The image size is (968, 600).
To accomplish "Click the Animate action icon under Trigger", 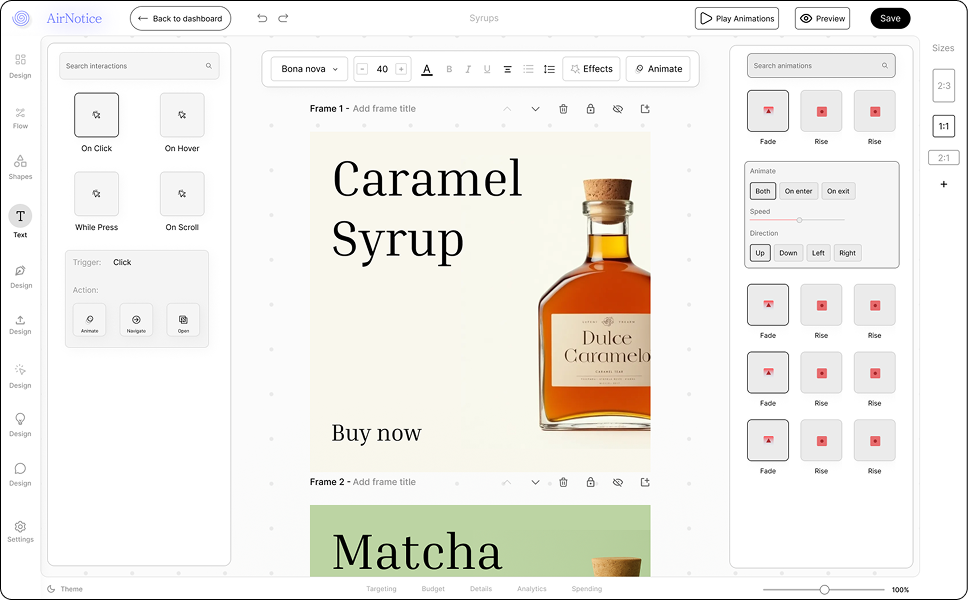I will point(89,320).
